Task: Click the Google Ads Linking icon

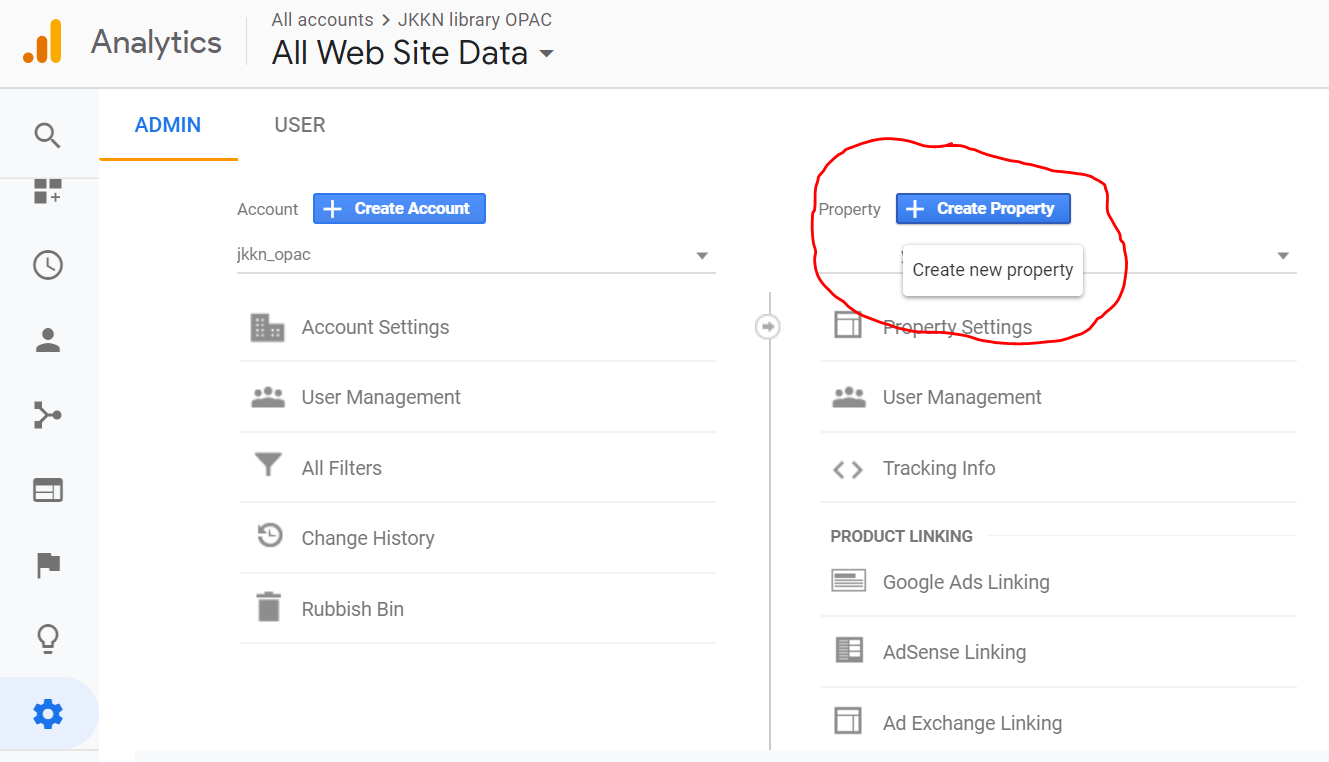Action: pos(848,581)
